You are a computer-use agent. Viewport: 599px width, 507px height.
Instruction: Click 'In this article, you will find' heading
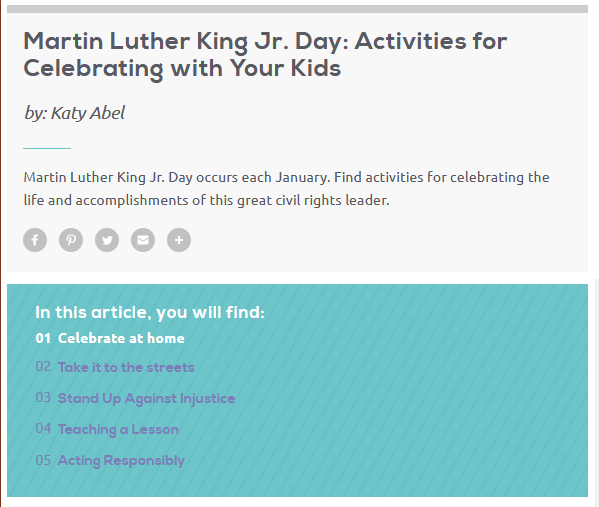(x=150, y=313)
